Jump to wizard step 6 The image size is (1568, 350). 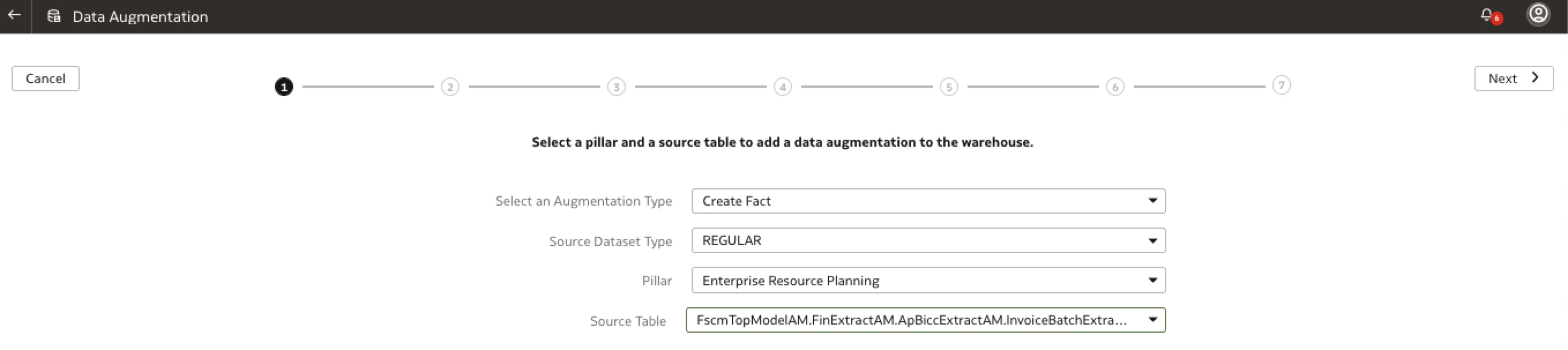1115,87
